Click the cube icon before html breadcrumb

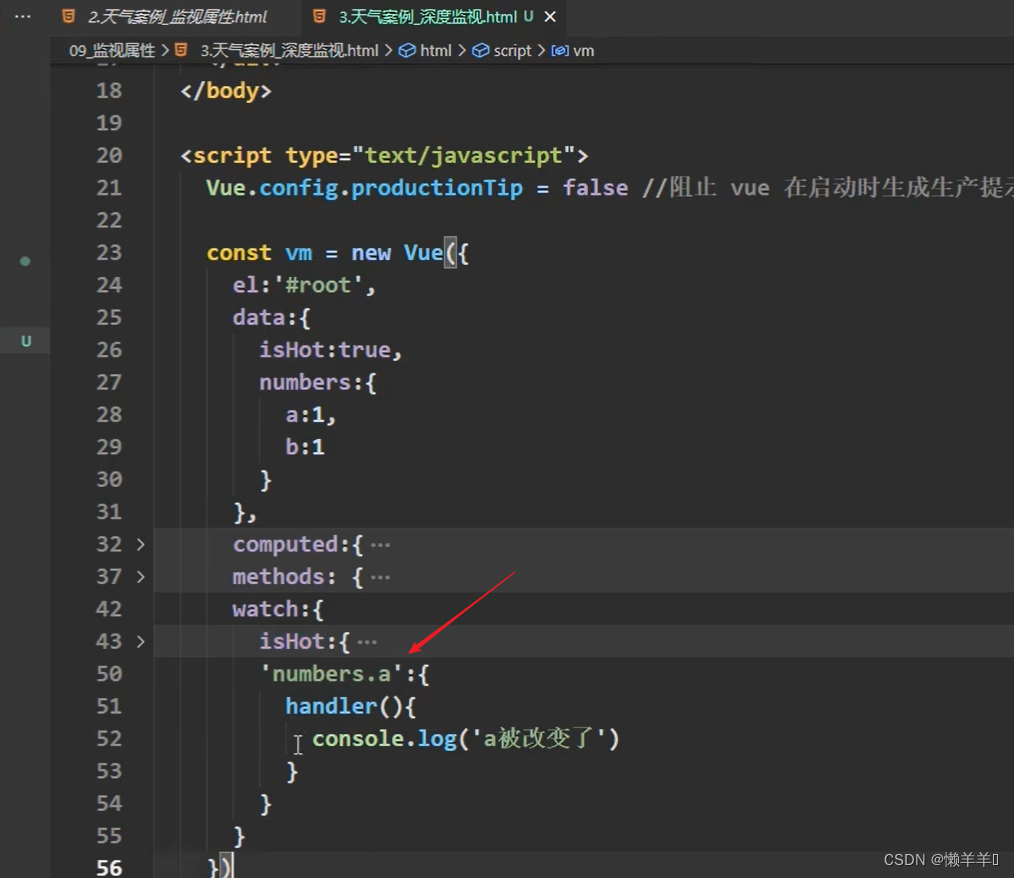tap(407, 50)
